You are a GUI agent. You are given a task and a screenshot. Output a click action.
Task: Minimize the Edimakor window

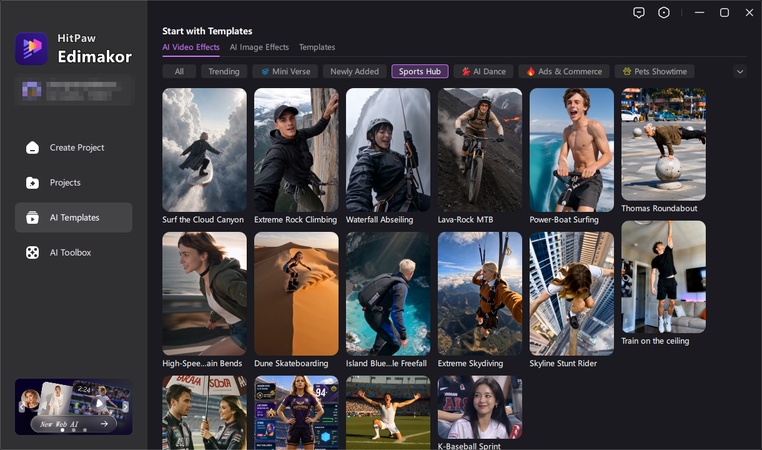pos(700,13)
